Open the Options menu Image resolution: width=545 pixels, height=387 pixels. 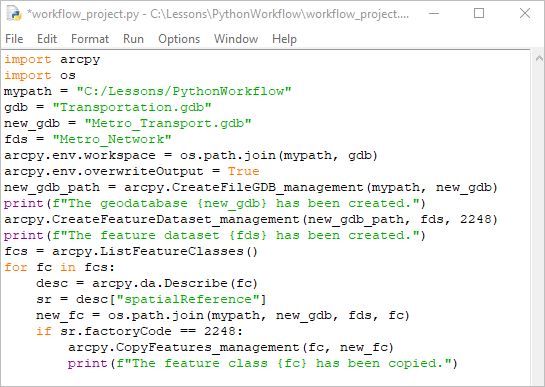click(x=179, y=39)
